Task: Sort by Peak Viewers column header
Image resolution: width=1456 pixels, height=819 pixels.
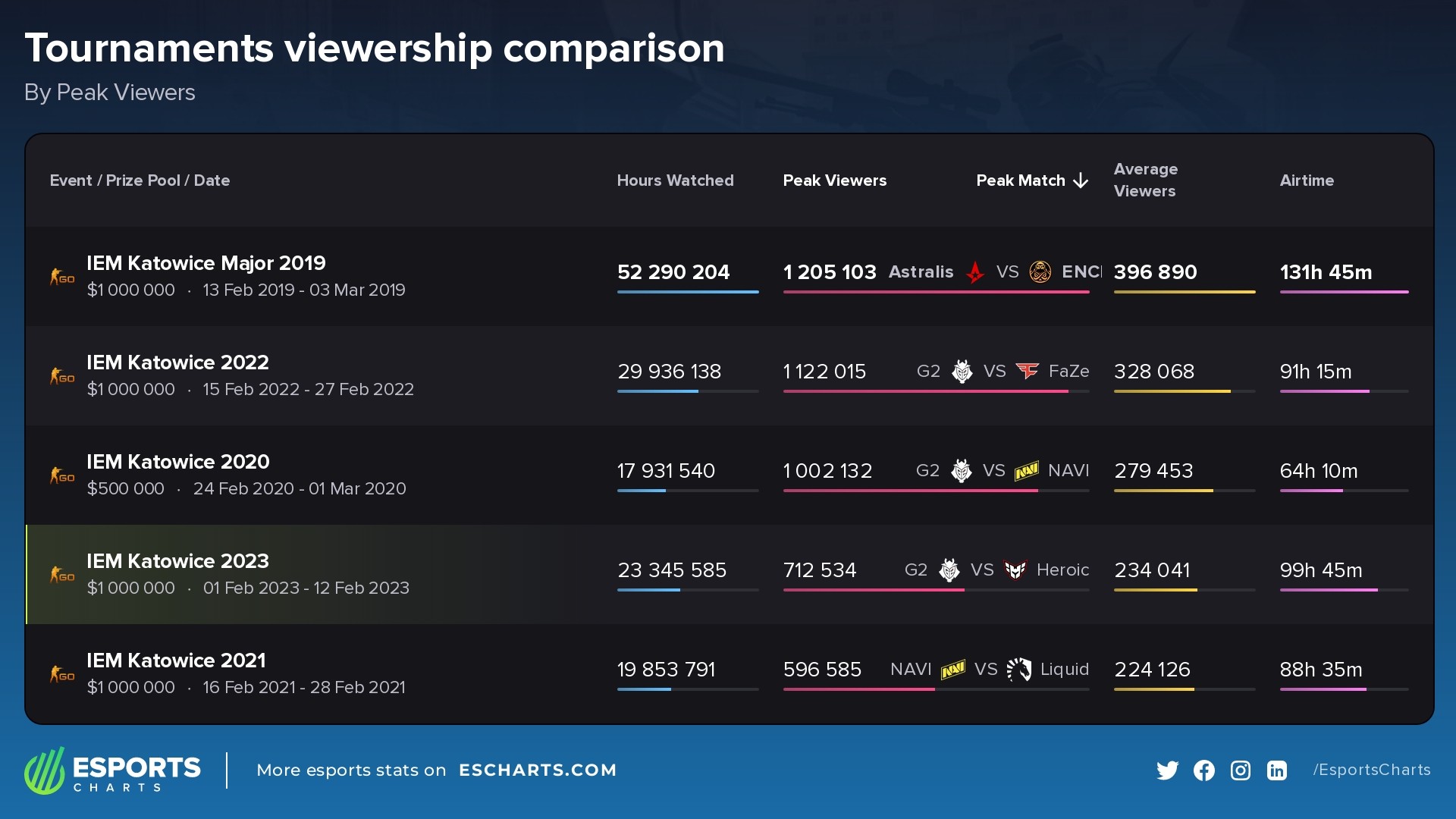Action: click(x=834, y=180)
